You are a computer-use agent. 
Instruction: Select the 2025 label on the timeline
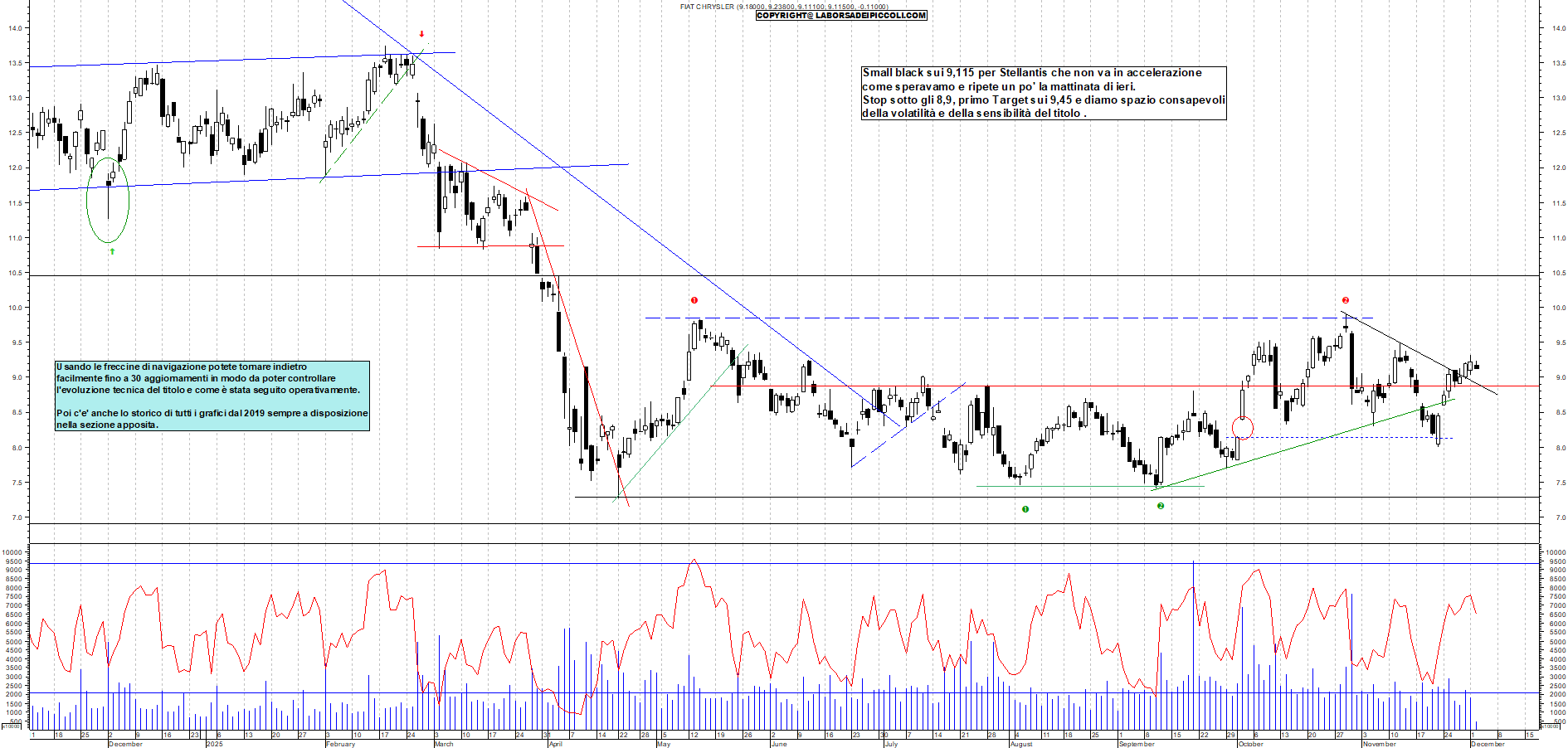tap(214, 745)
